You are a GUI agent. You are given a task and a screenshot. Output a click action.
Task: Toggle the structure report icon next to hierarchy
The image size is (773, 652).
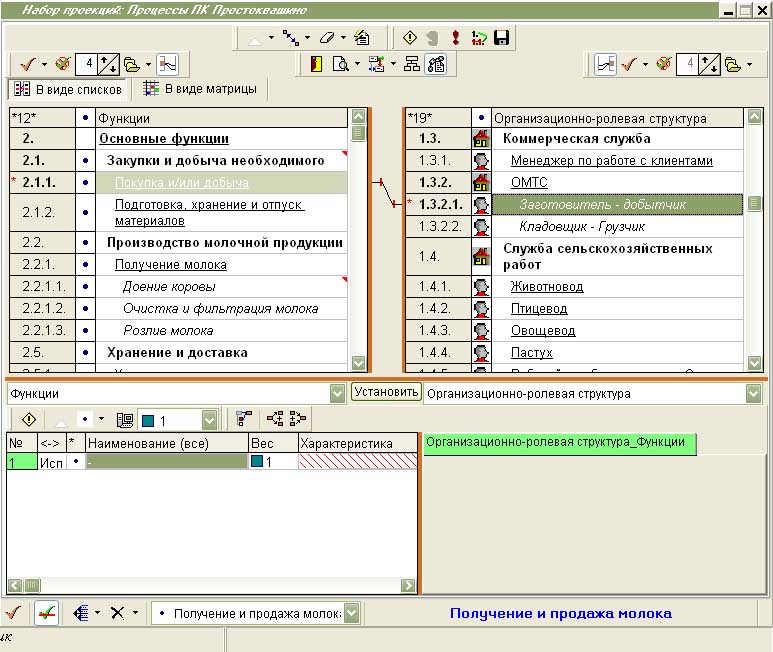click(436, 64)
